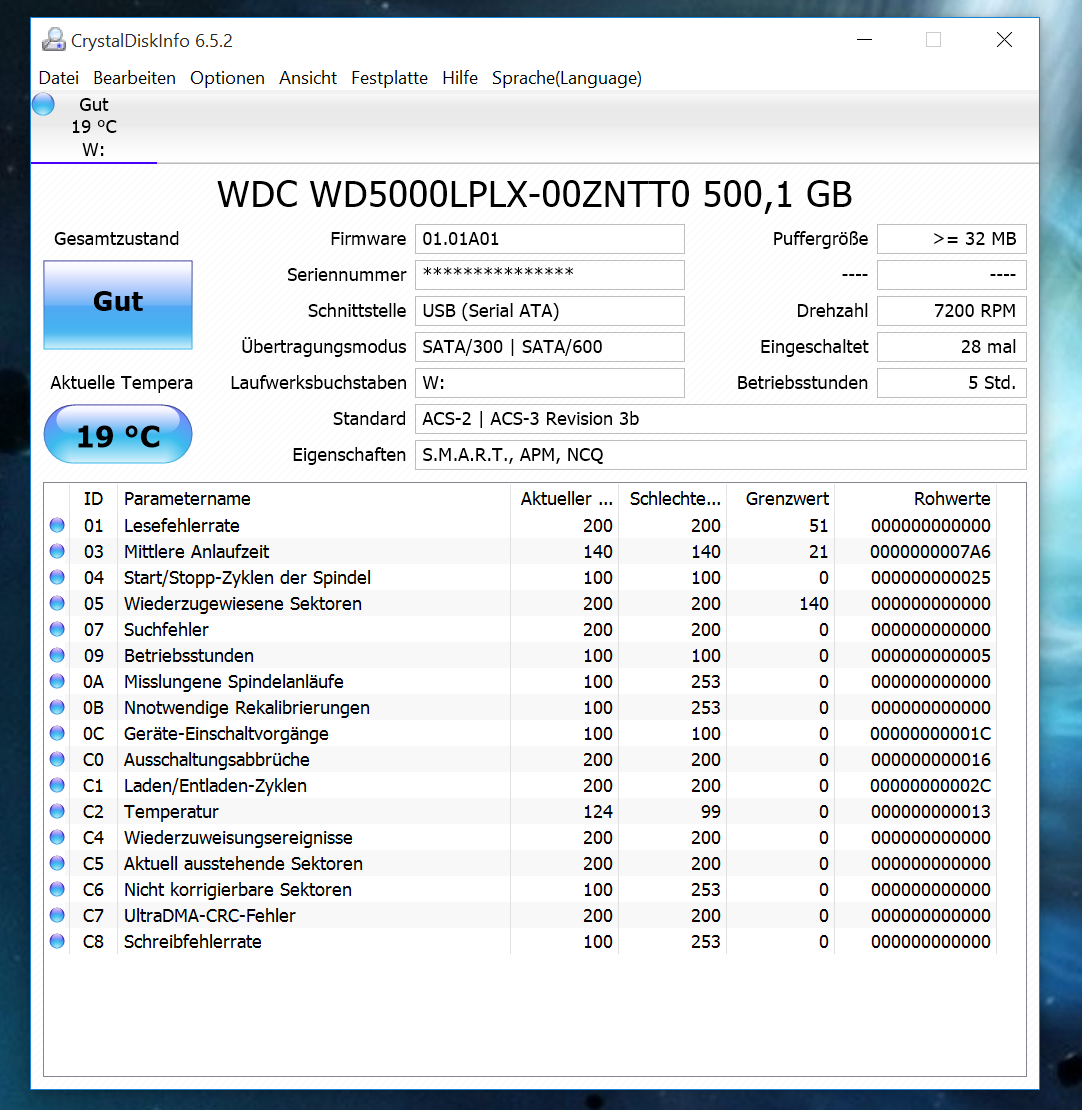Click raw value 00000000001C

[930, 733]
